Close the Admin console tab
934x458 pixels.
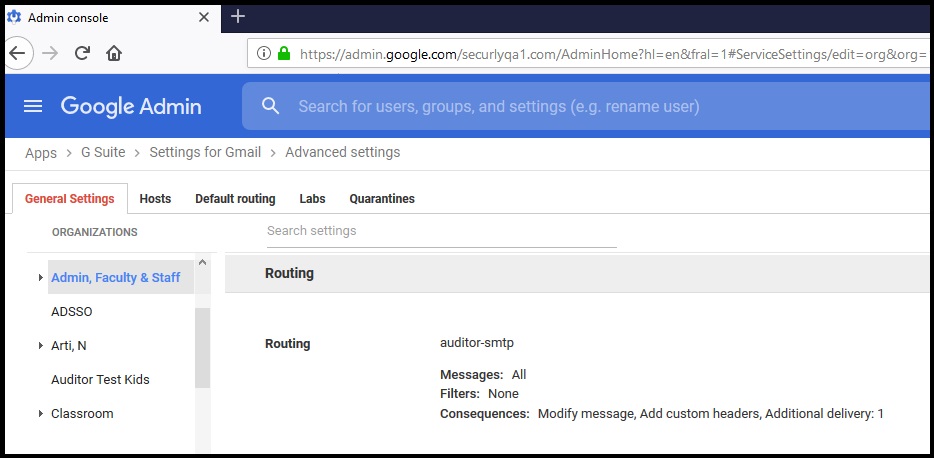tap(204, 17)
